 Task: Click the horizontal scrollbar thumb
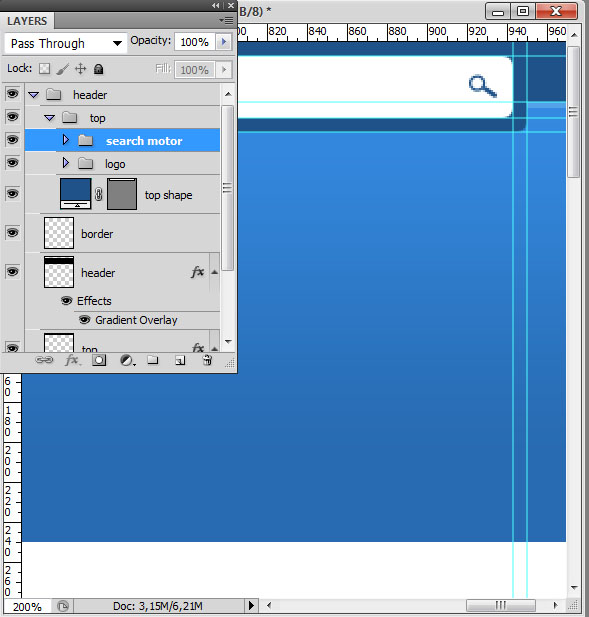click(500, 605)
